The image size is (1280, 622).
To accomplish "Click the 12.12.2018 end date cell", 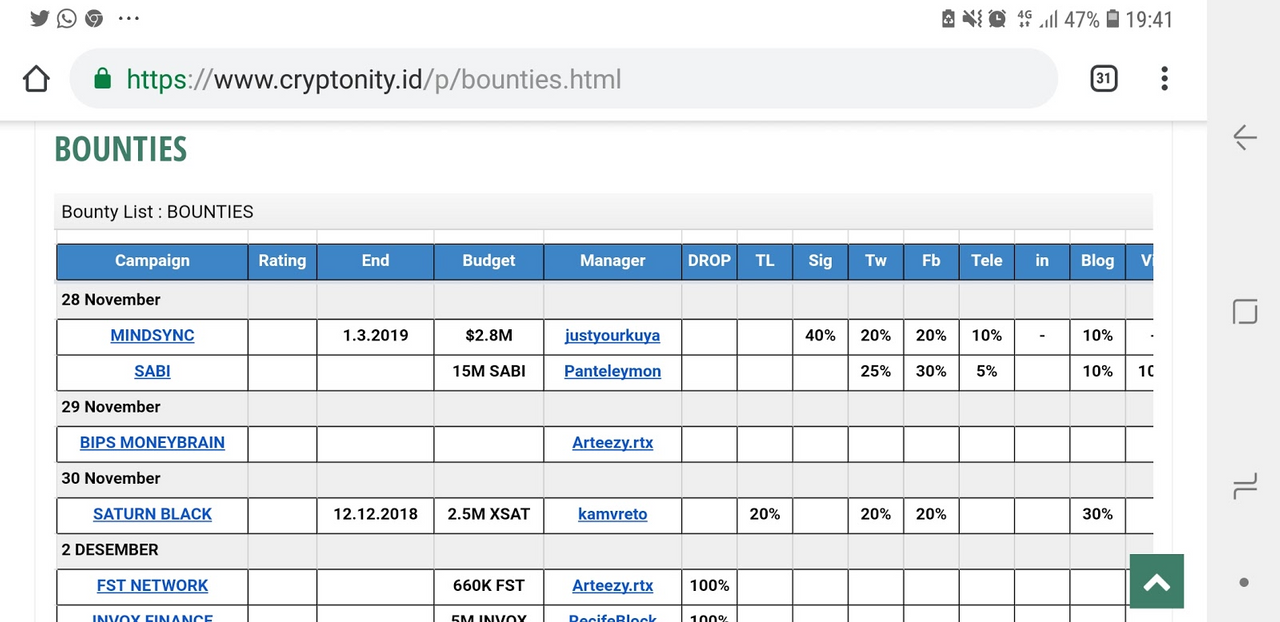I will click(x=375, y=514).
